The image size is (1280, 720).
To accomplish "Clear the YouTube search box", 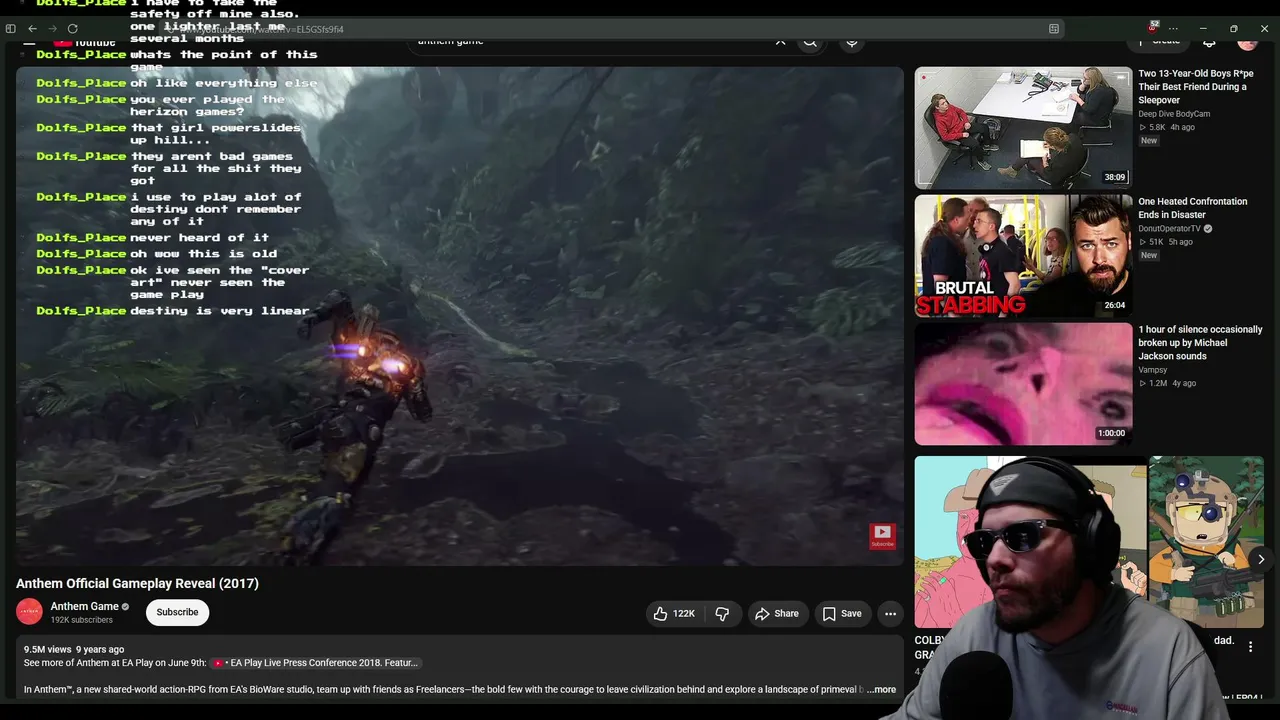I will coord(780,41).
